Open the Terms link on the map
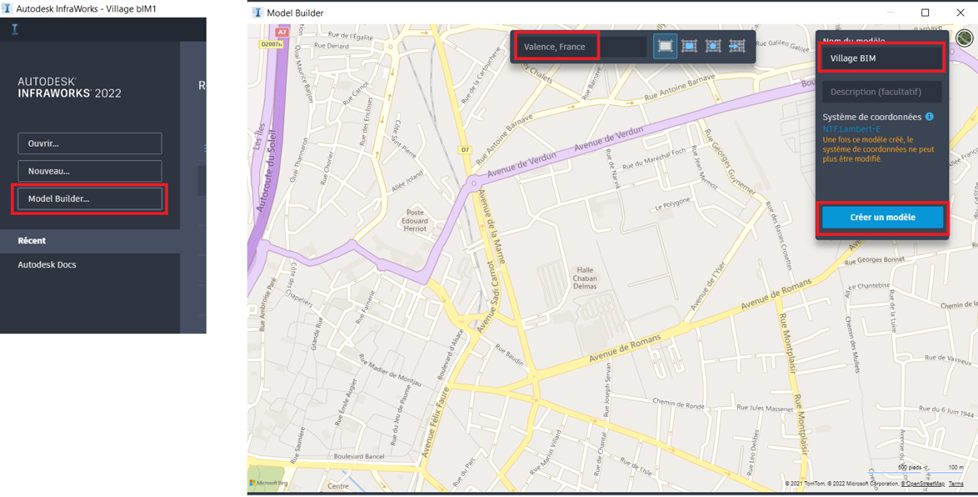This screenshot has height=497, width=978. [x=956, y=483]
